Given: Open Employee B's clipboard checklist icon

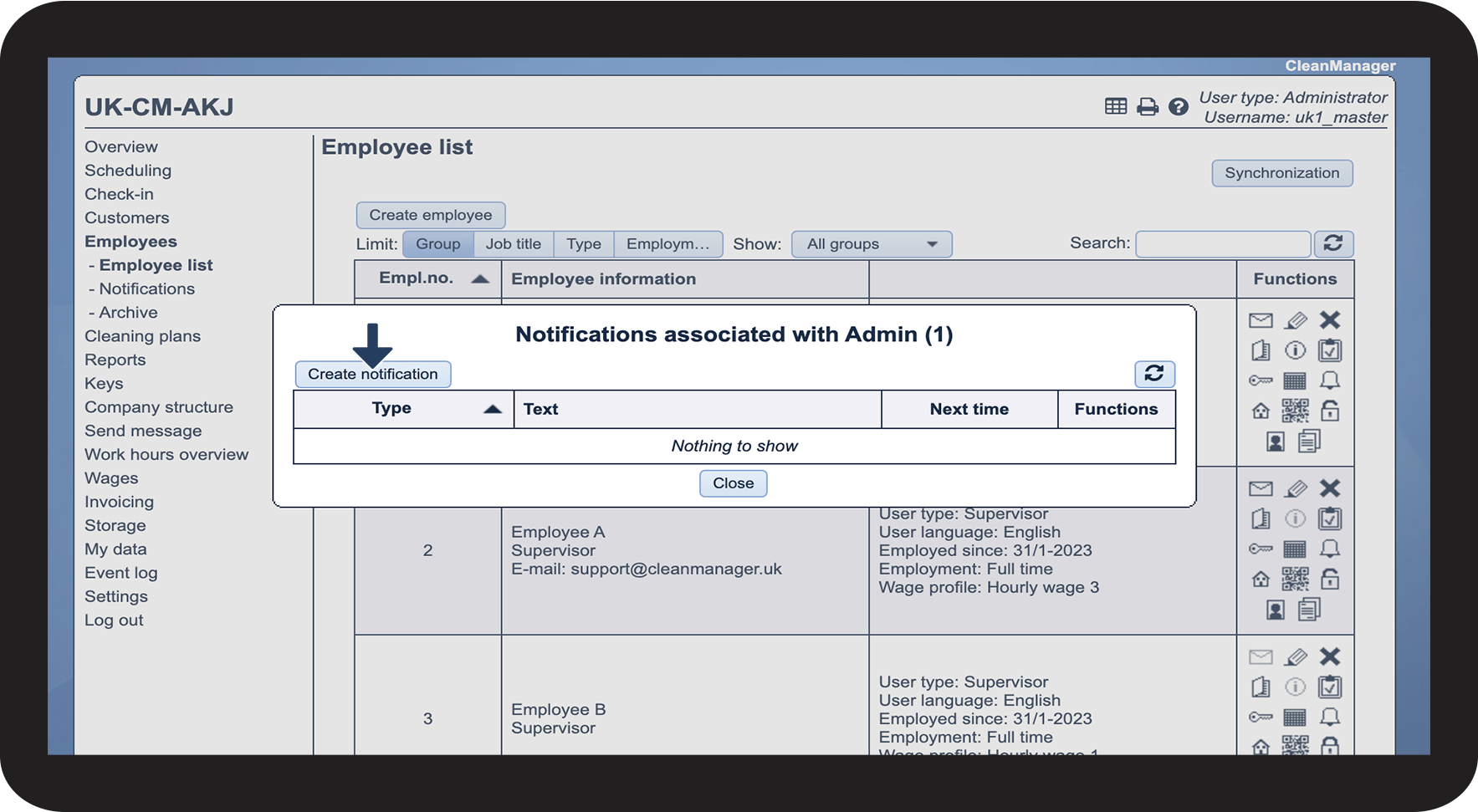Looking at the screenshot, I should click(1330, 687).
